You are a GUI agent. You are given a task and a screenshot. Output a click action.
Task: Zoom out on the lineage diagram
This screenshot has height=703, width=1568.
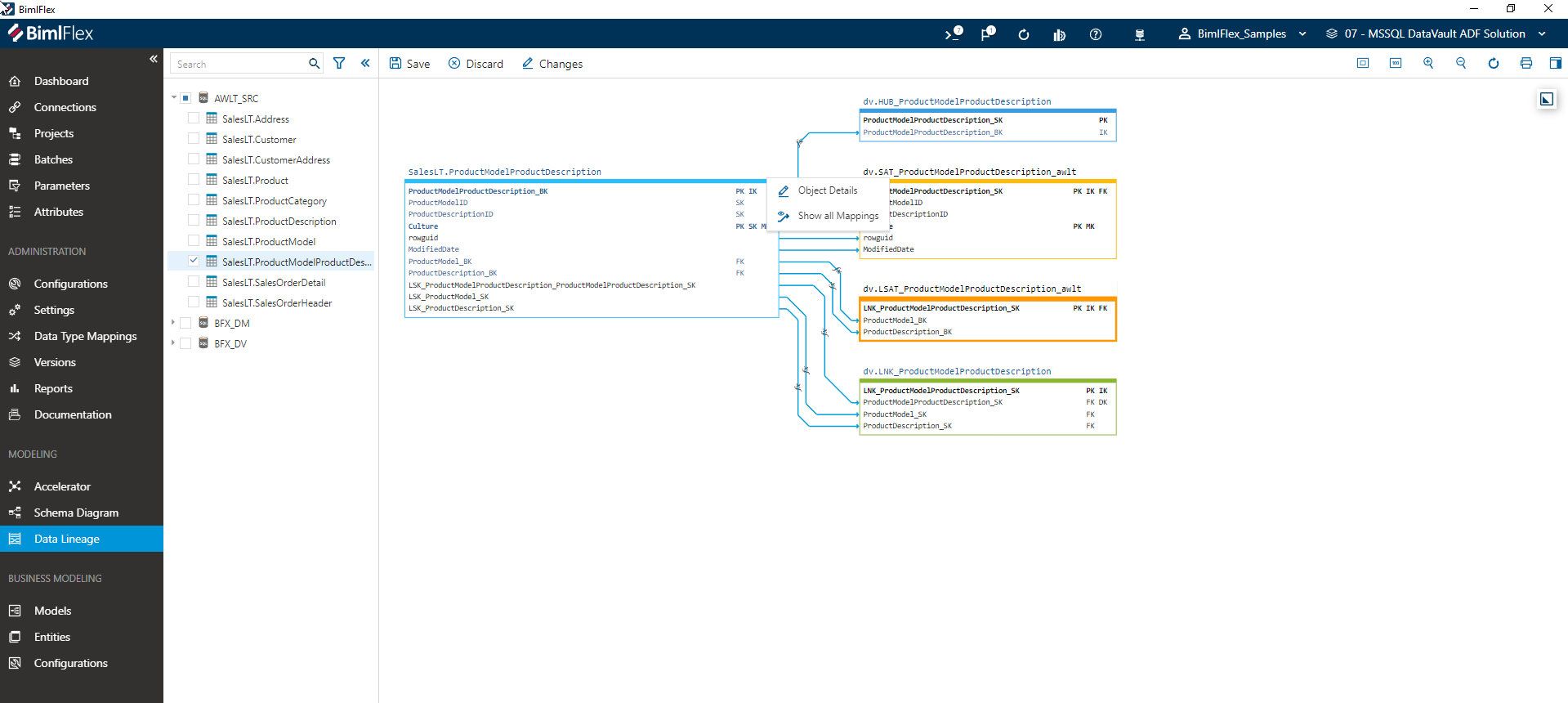coord(1461,63)
